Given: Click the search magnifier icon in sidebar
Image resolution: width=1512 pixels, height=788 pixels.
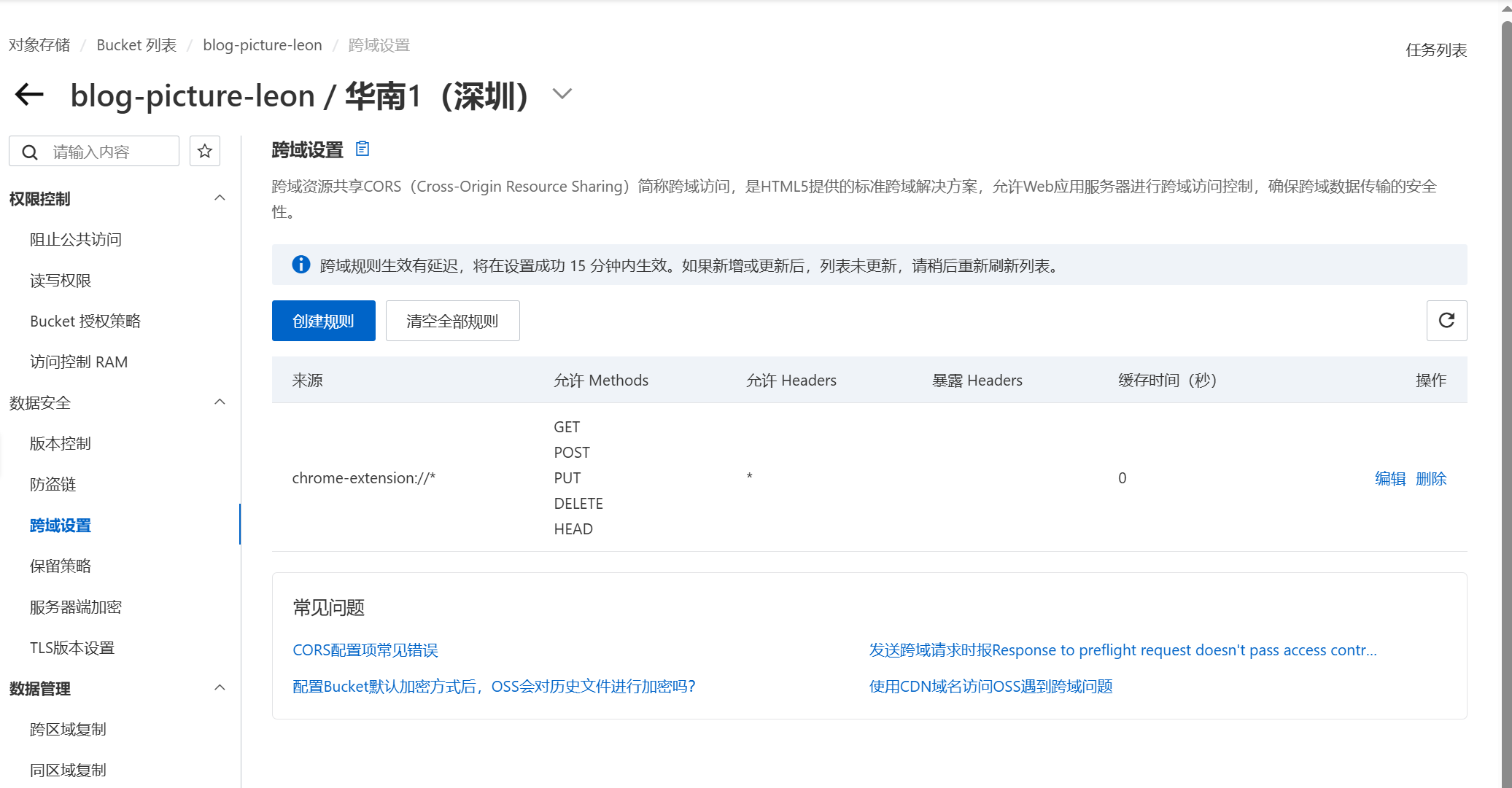Looking at the screenshot, I should pyautogui.click(x=30, y=152).
